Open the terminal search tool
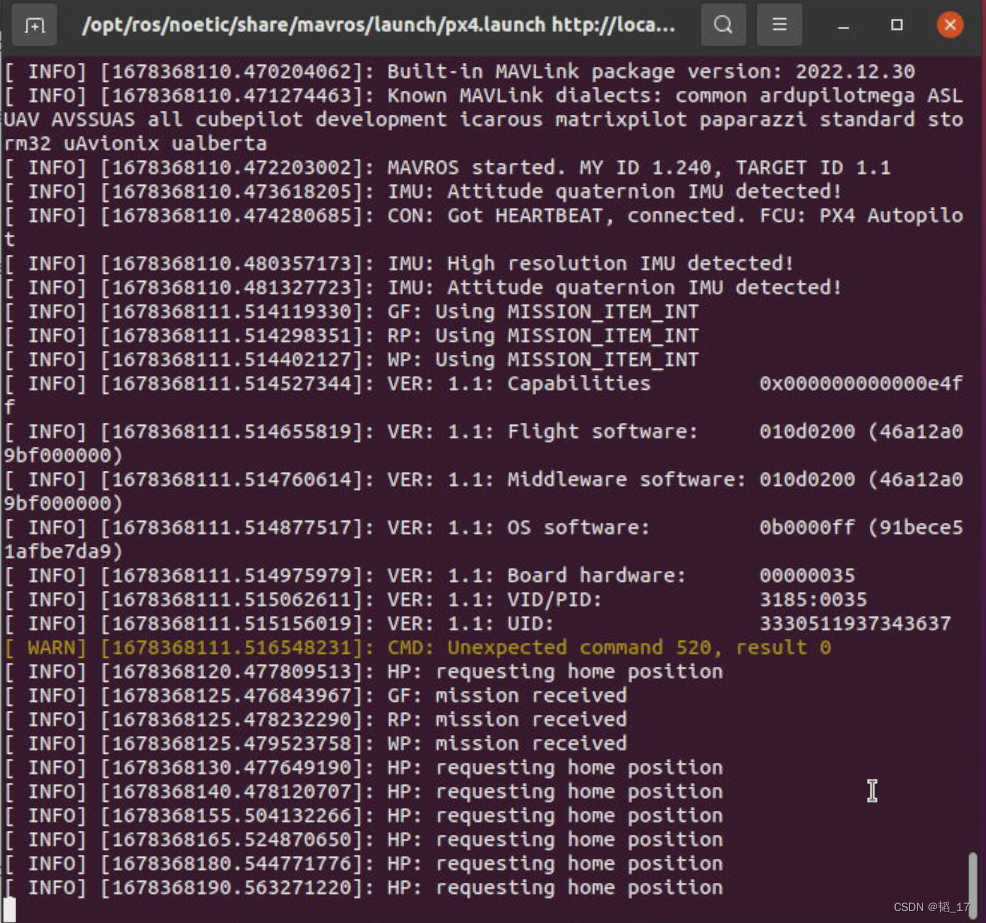The image size is (986, 923). click(723, 25)
